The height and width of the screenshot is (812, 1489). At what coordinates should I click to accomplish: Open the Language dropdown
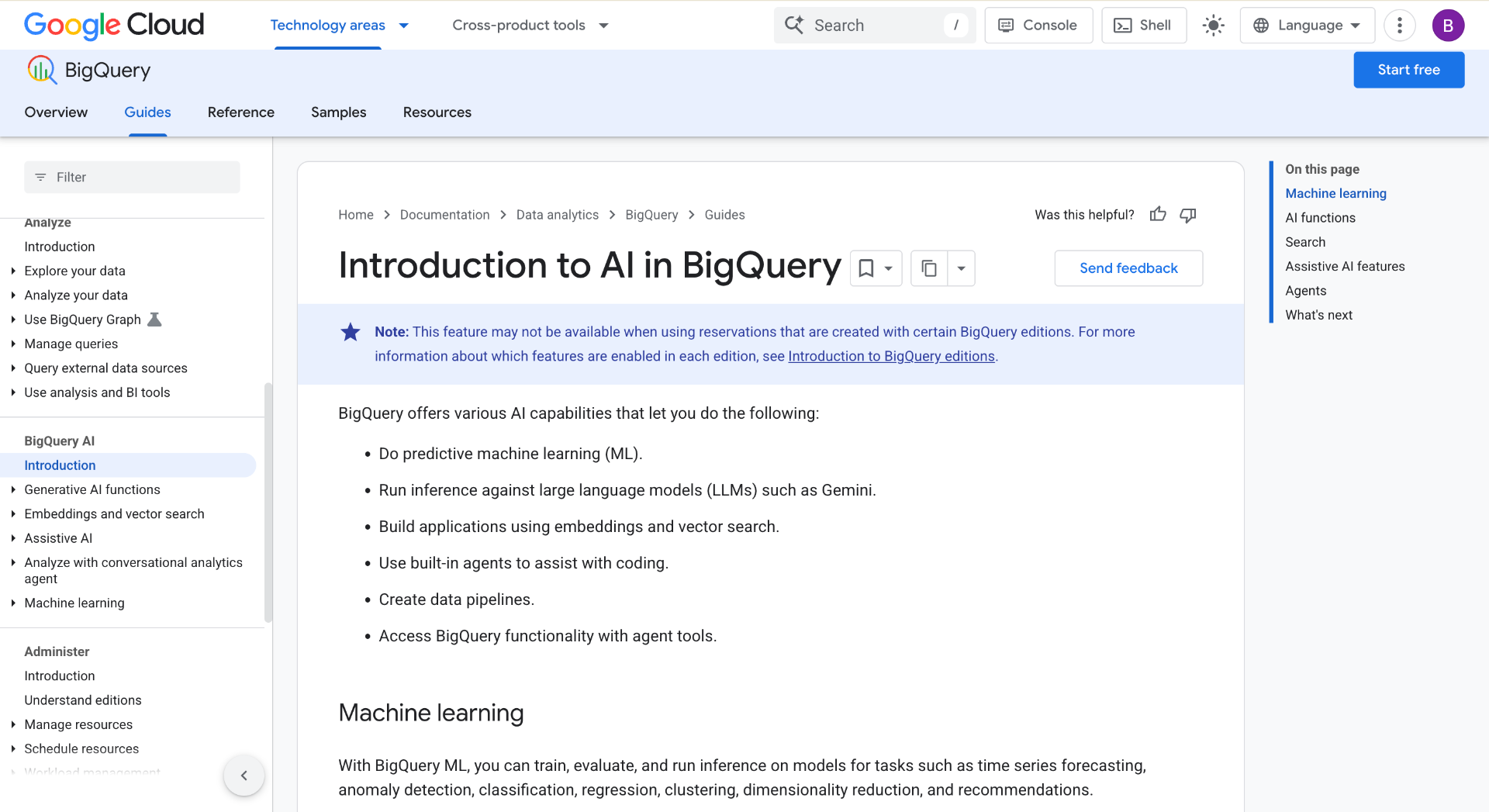tap(1308, 26)
